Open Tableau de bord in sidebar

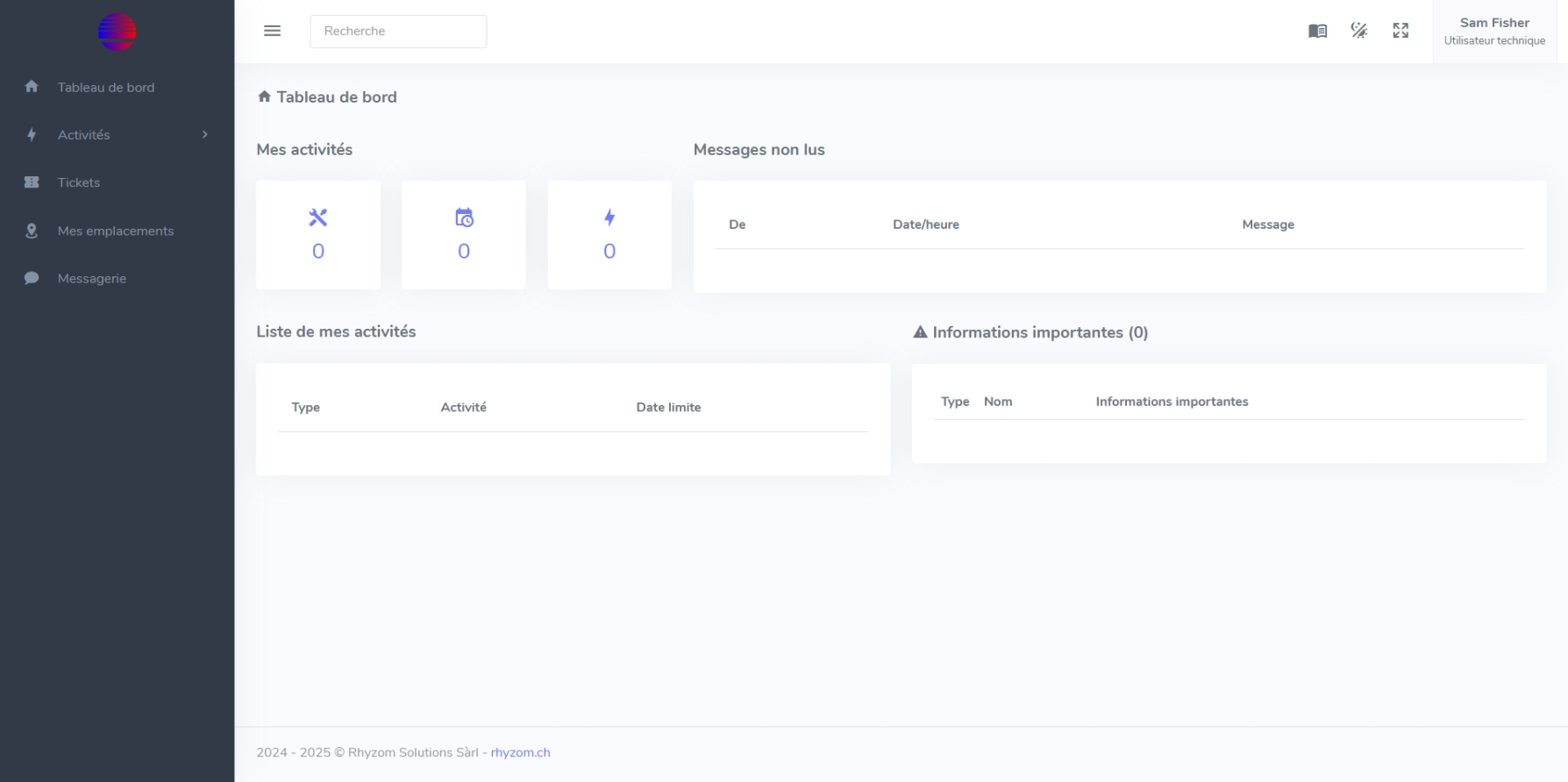(x=105, y=88)
